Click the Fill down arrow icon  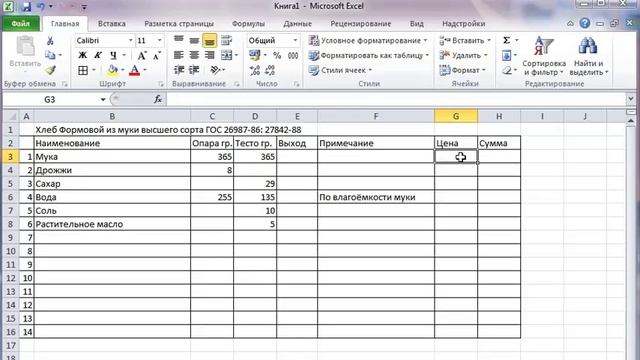click(x=507, y=55)
